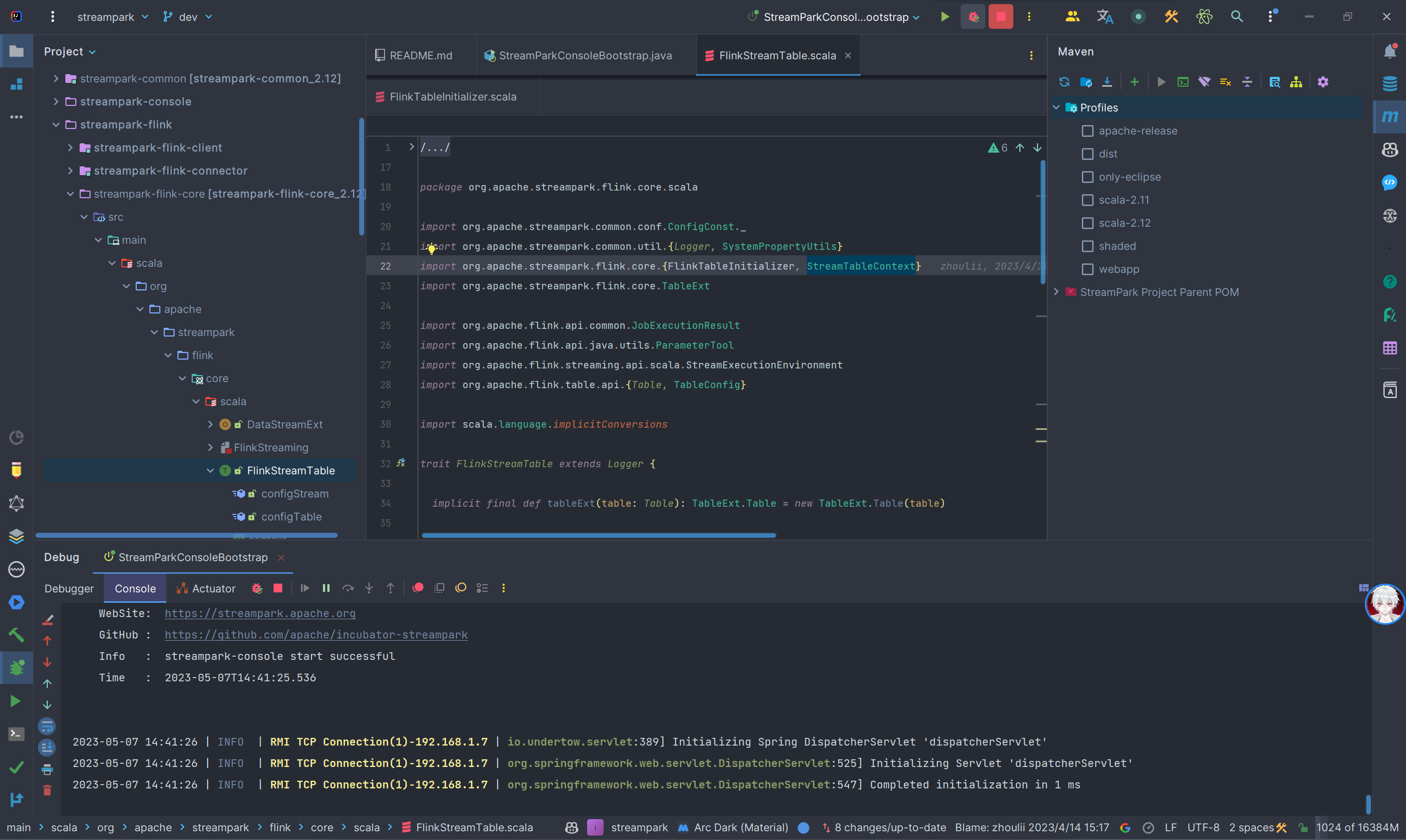Enable the scala-2.12 Maven profile
Screen dimensions: 1406x840
(1087, 223)
